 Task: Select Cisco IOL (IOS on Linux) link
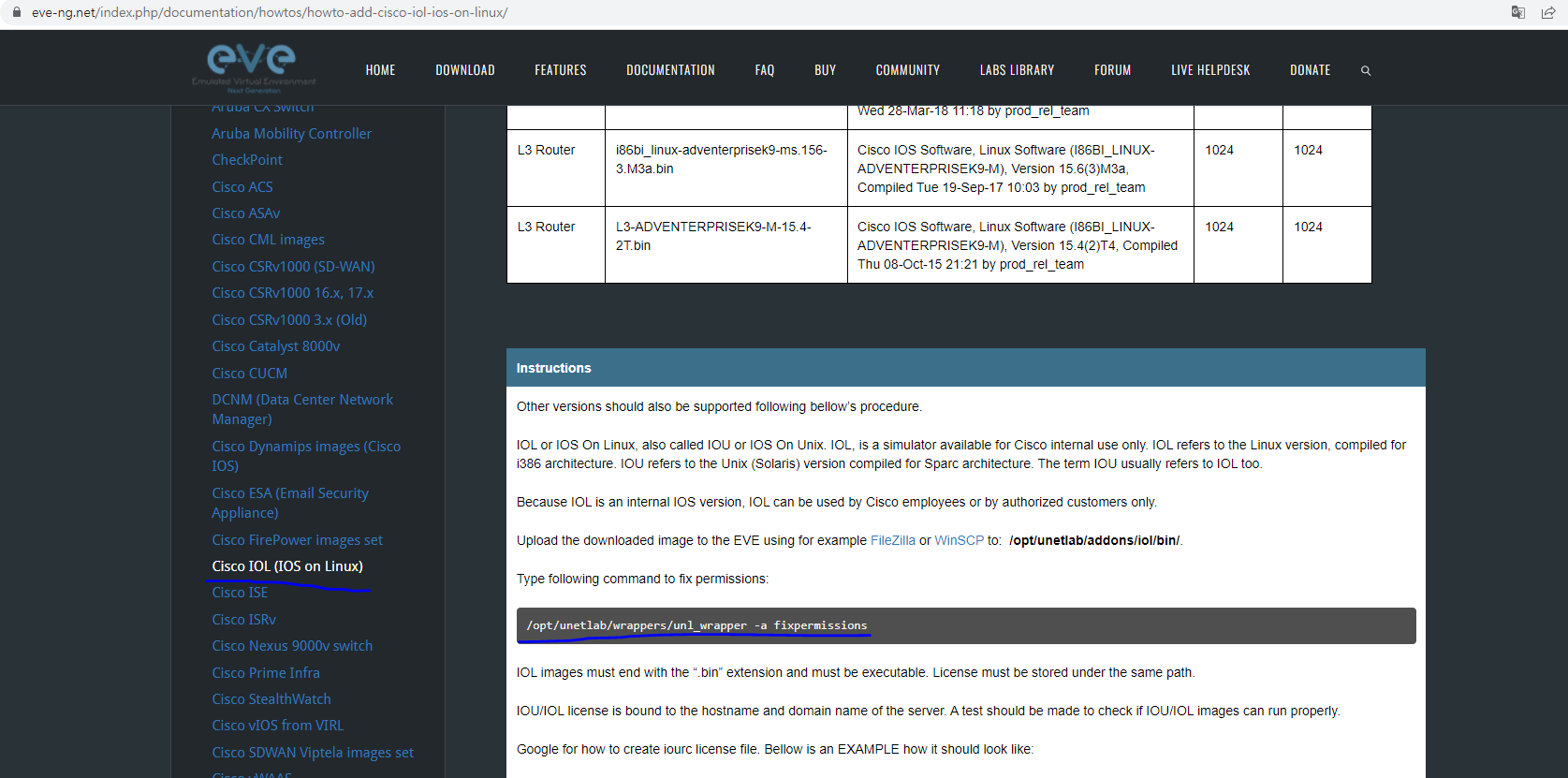[287, 566]
